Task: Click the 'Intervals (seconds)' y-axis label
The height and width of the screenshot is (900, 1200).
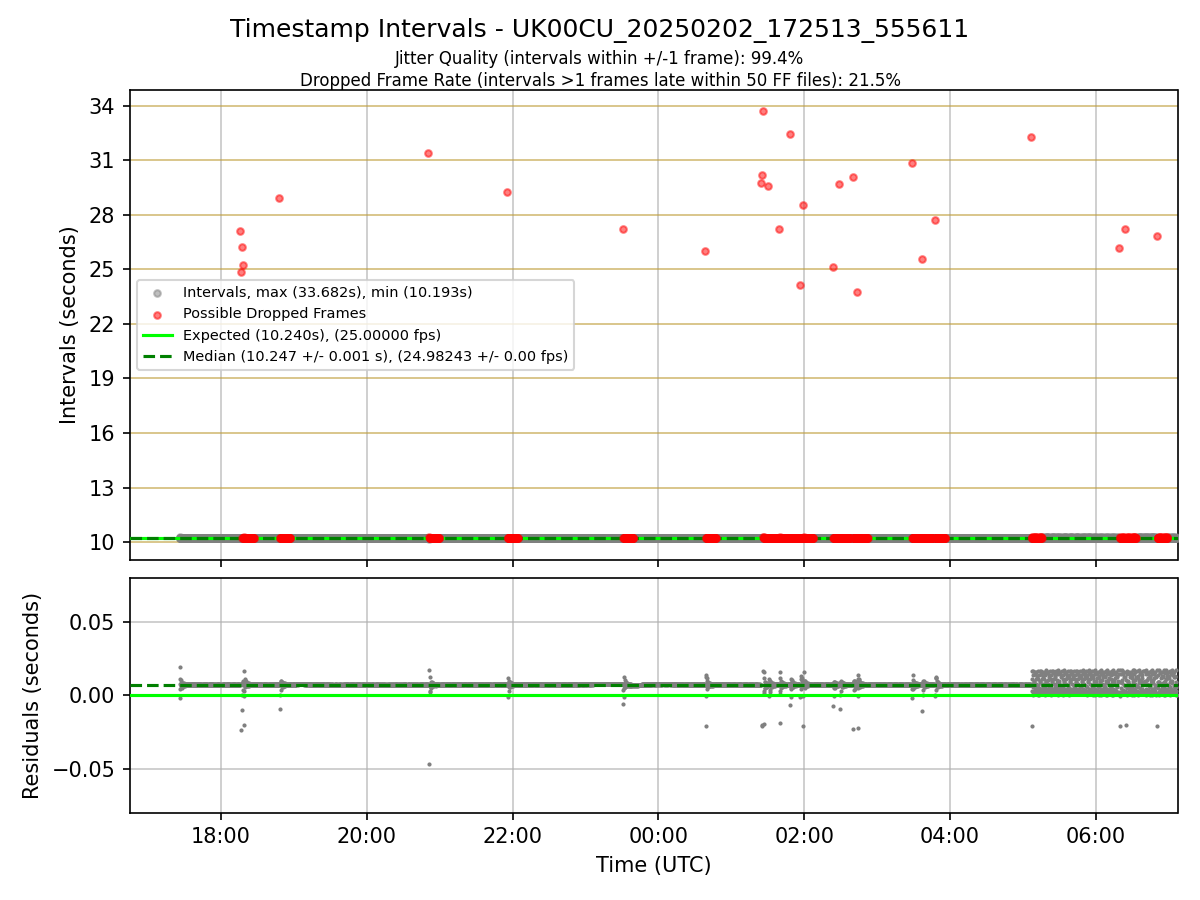Action: (x=68, y=325)
